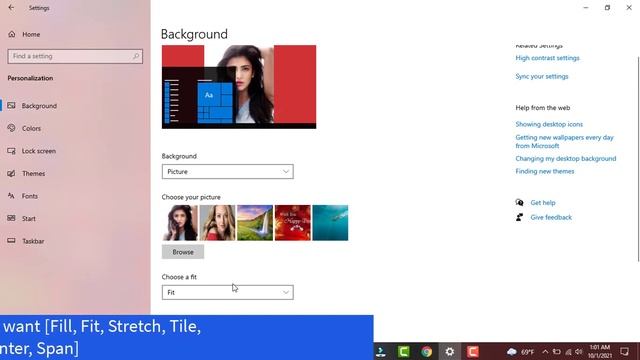
Task: Open the Background type dropdown showing Picture
Action: (227, 172)
